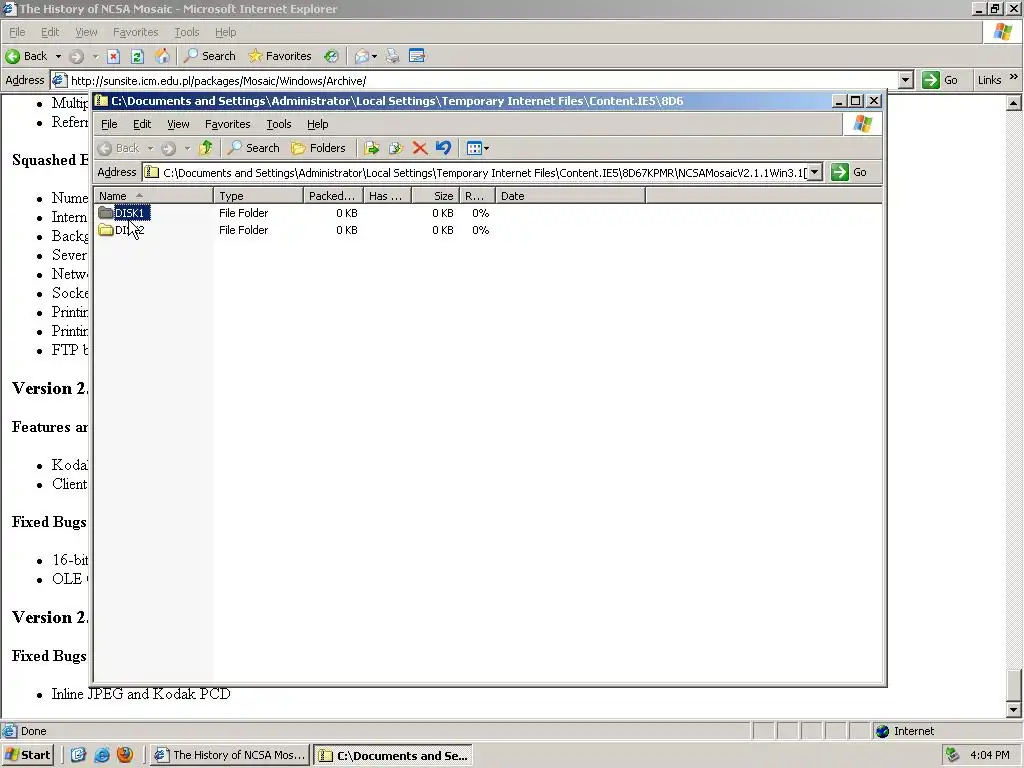Click C:\Documents and Se... taskbar button
The width and height of the screenshot is (1024, 768).
coord(392,756)
